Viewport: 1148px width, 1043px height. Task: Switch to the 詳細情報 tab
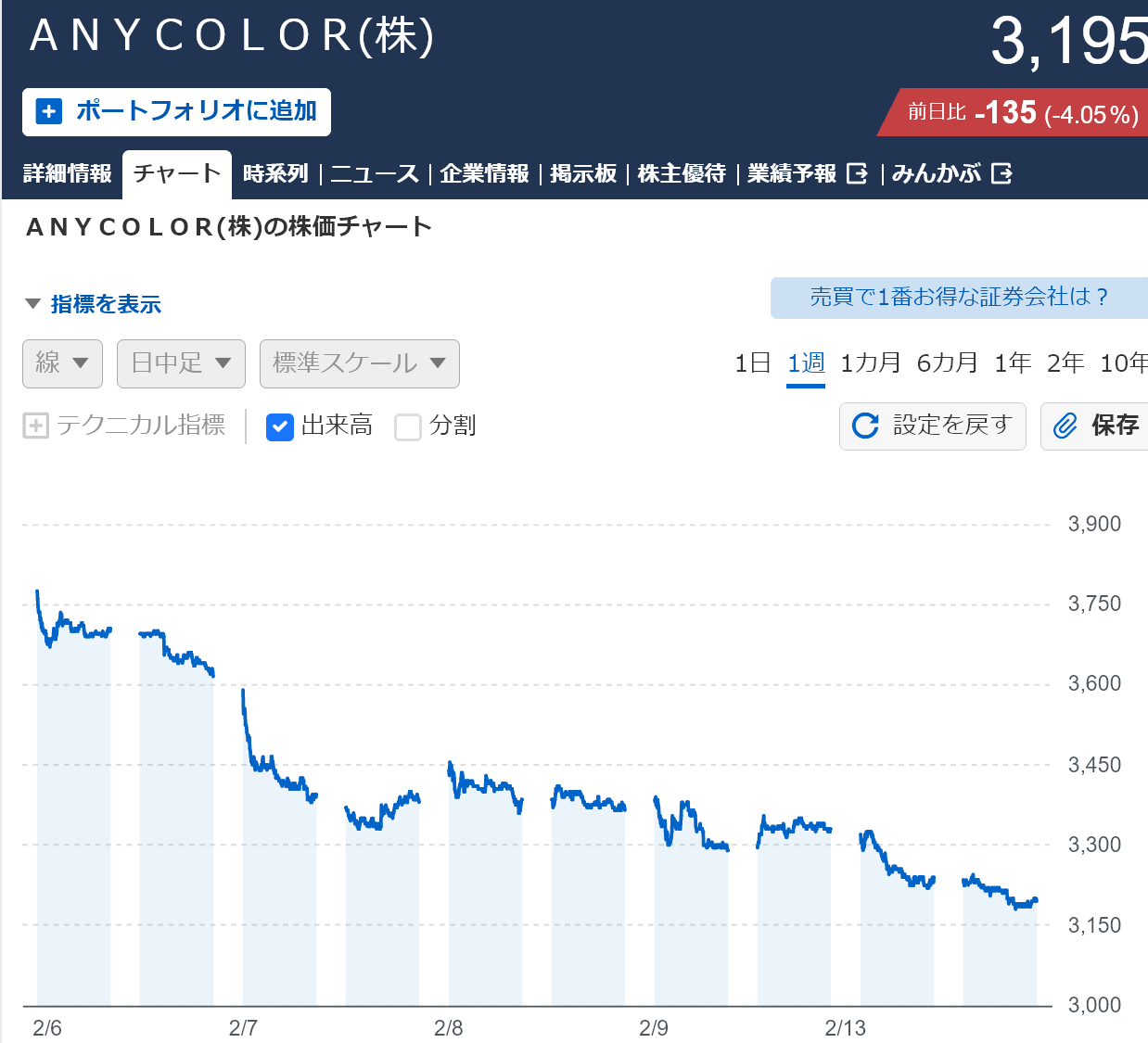click(67, 173)
